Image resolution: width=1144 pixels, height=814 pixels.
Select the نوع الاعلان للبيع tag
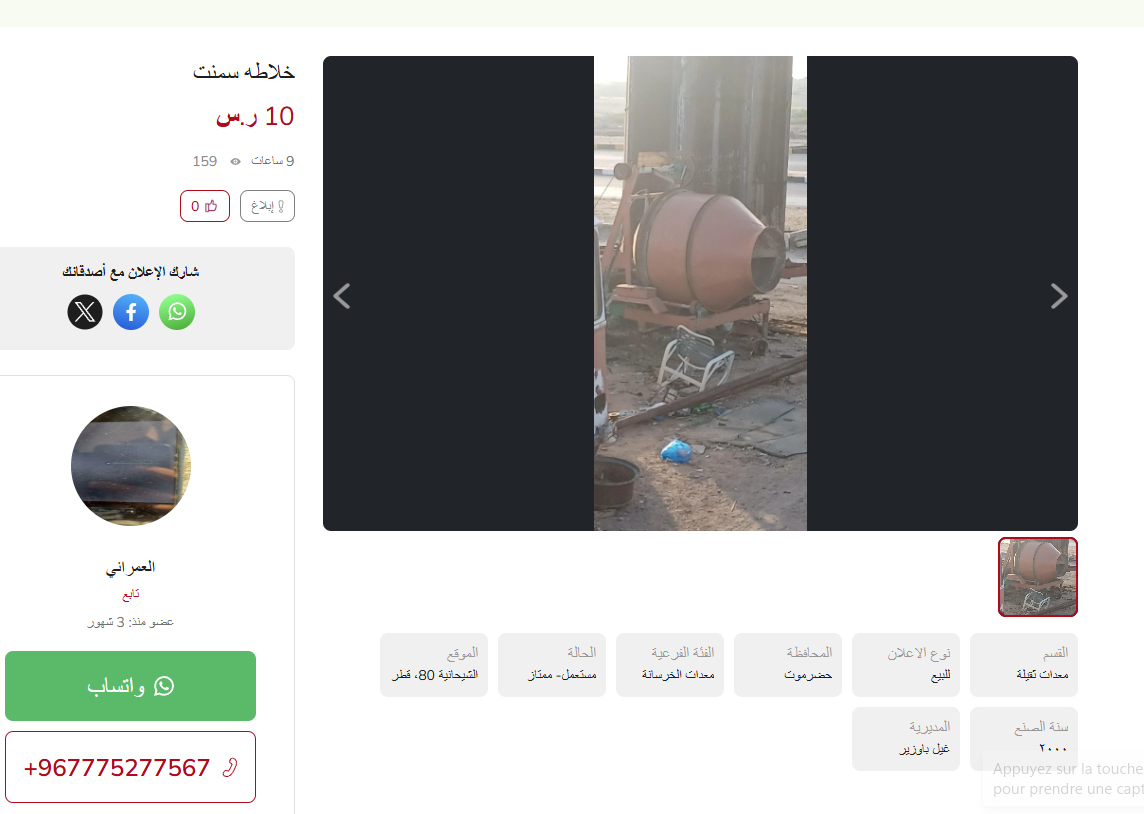906,664
